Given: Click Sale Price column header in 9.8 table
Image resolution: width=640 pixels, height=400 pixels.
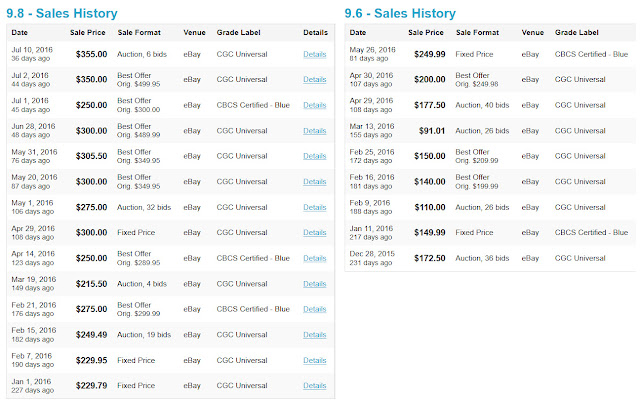Looking at the screenshot, I should pyautogui.click(x=88, y=33).
